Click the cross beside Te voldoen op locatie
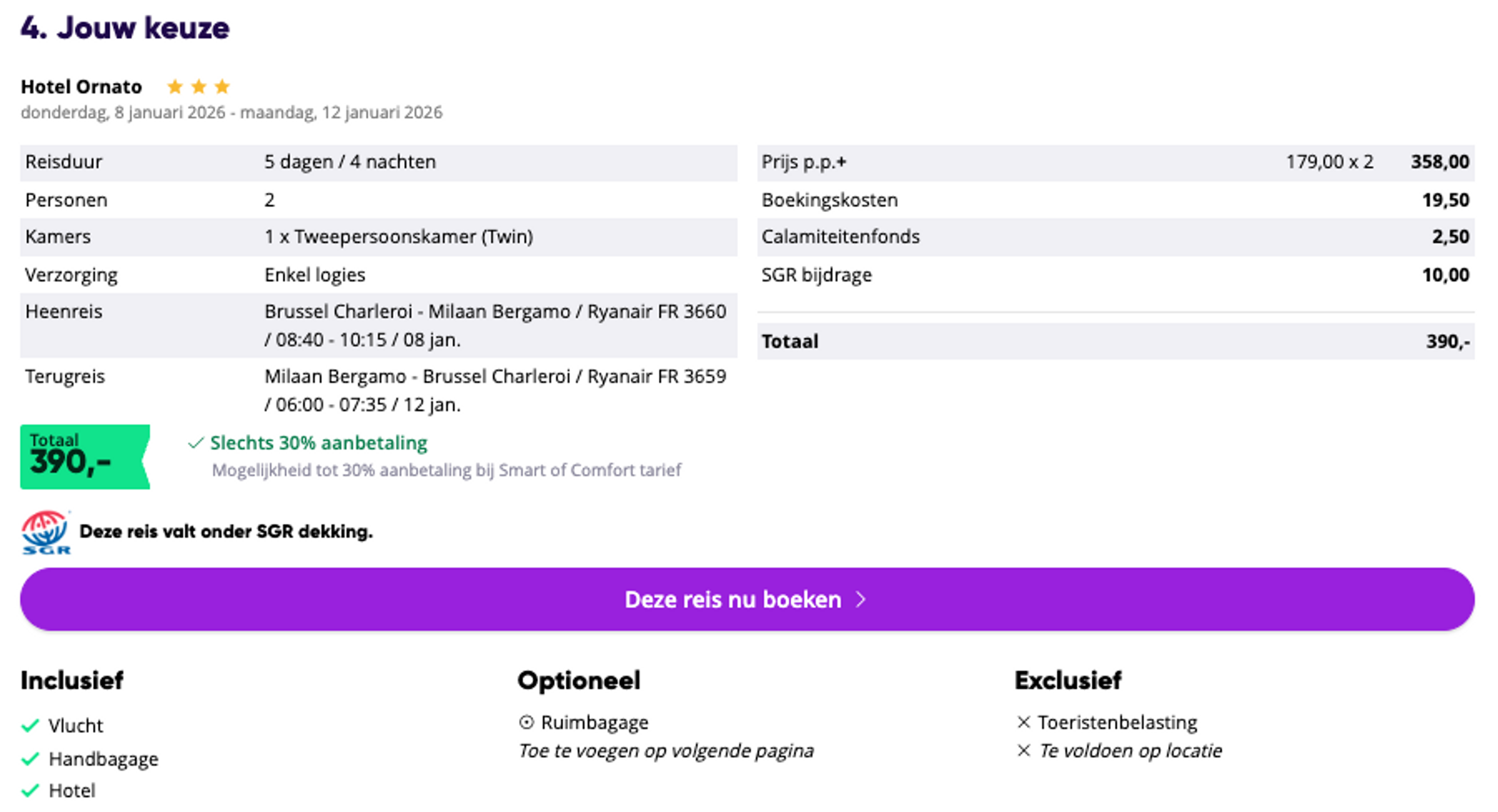1498x812 pixels. (1024, 751)
